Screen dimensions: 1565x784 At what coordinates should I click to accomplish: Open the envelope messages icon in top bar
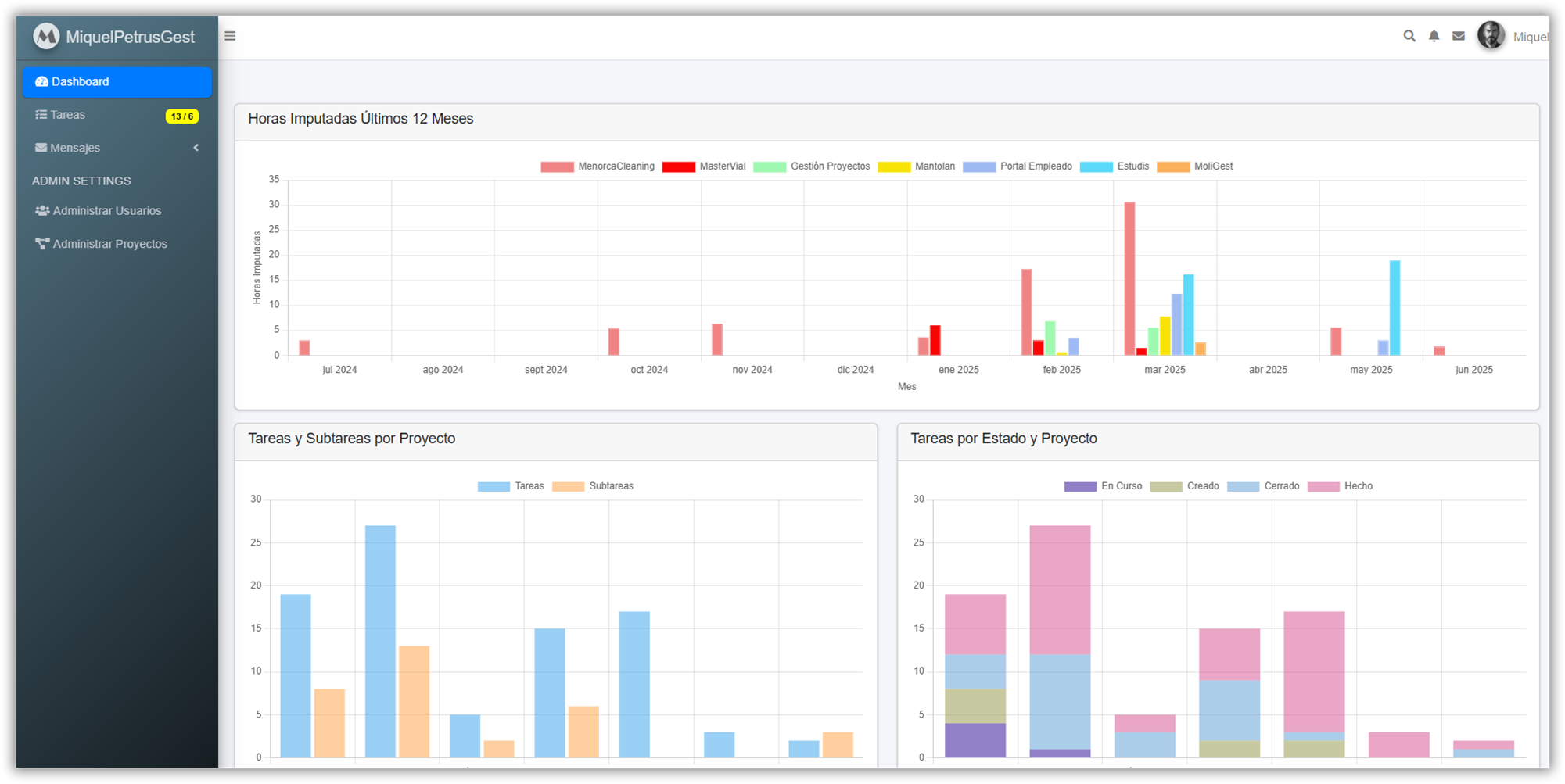coord(1458,36)
